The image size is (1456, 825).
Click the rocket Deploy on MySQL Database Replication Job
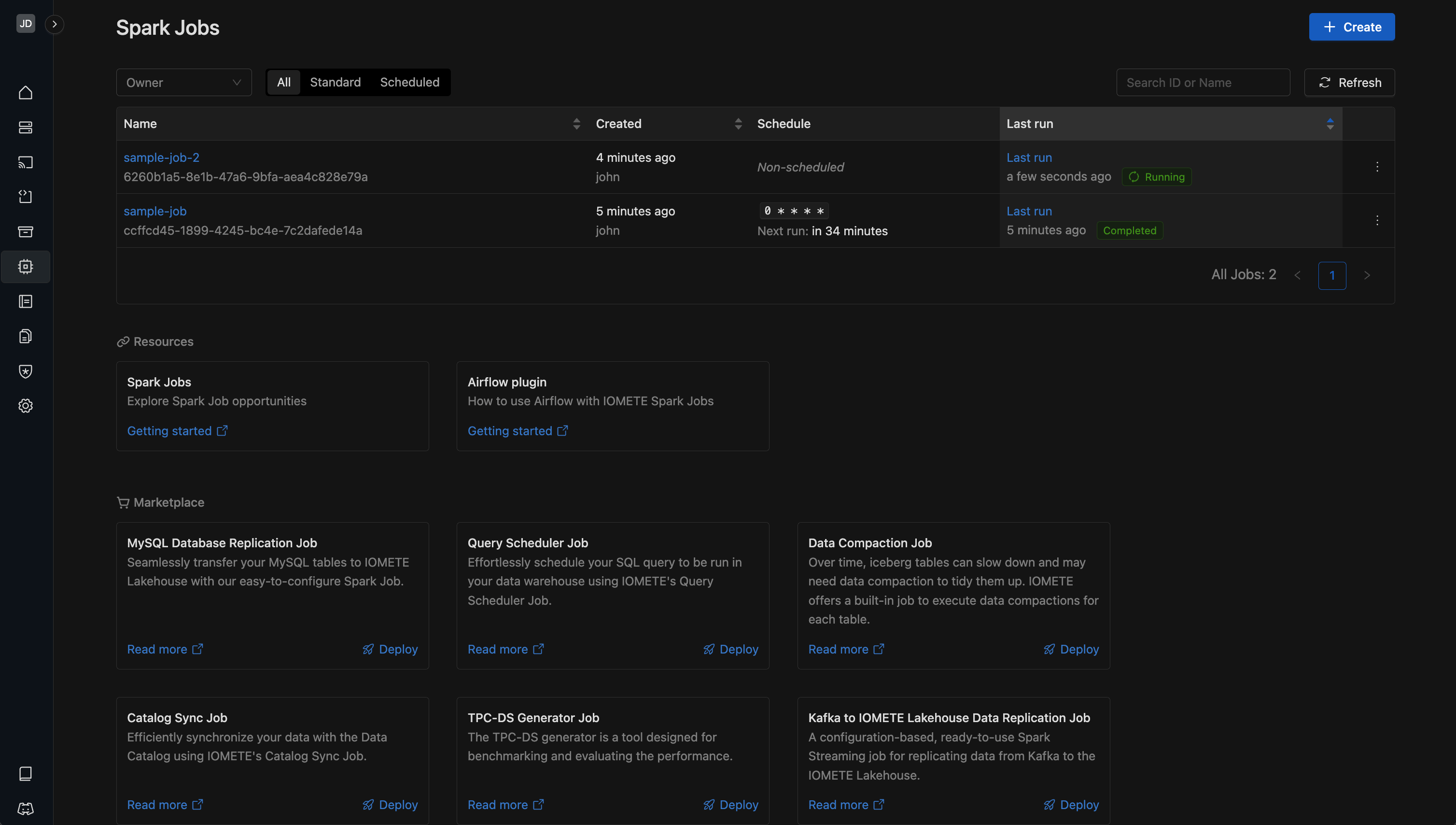(x=390, y=649)
